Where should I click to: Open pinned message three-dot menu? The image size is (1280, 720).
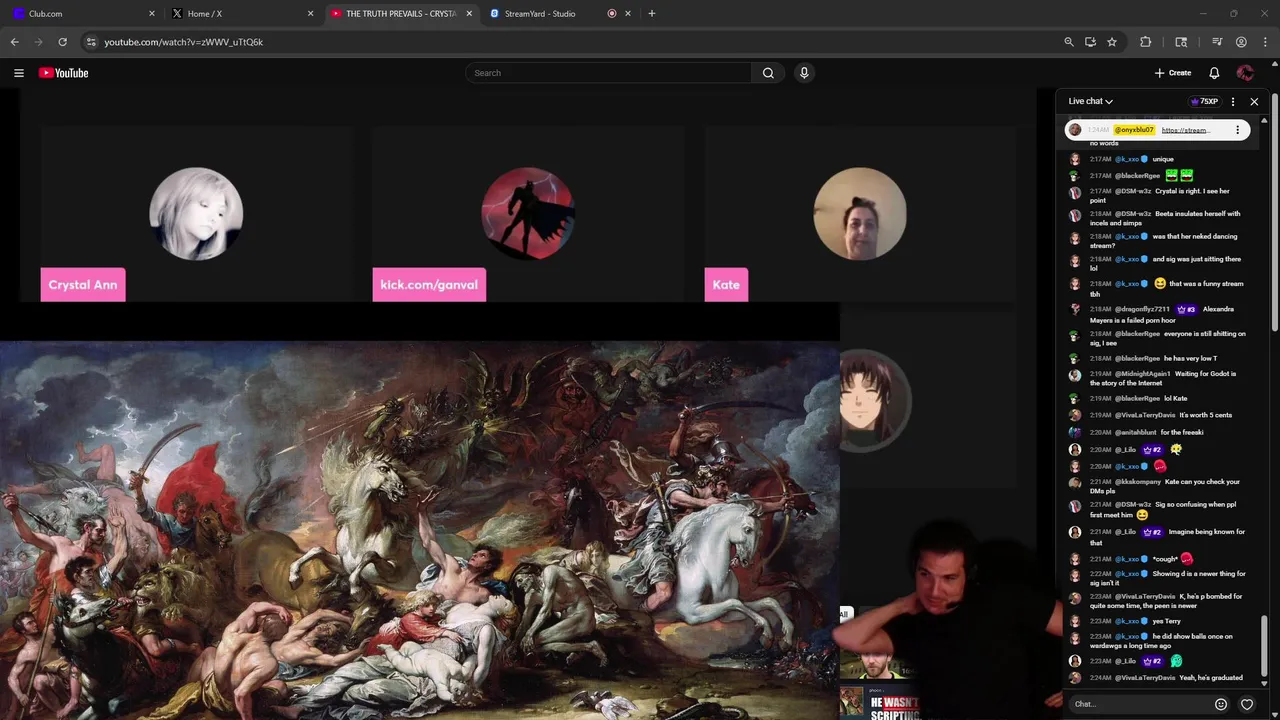[x=1237, y=130]
